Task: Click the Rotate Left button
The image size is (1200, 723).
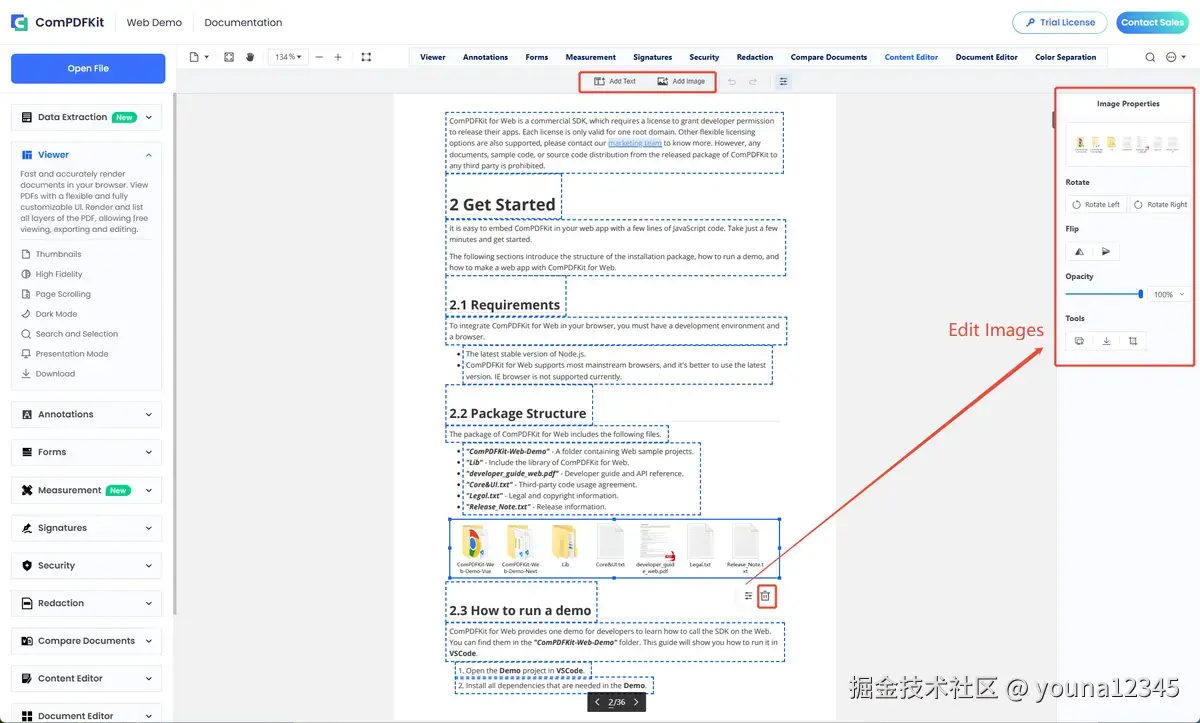Action: pyautogui.click(x=1096, y=204)
